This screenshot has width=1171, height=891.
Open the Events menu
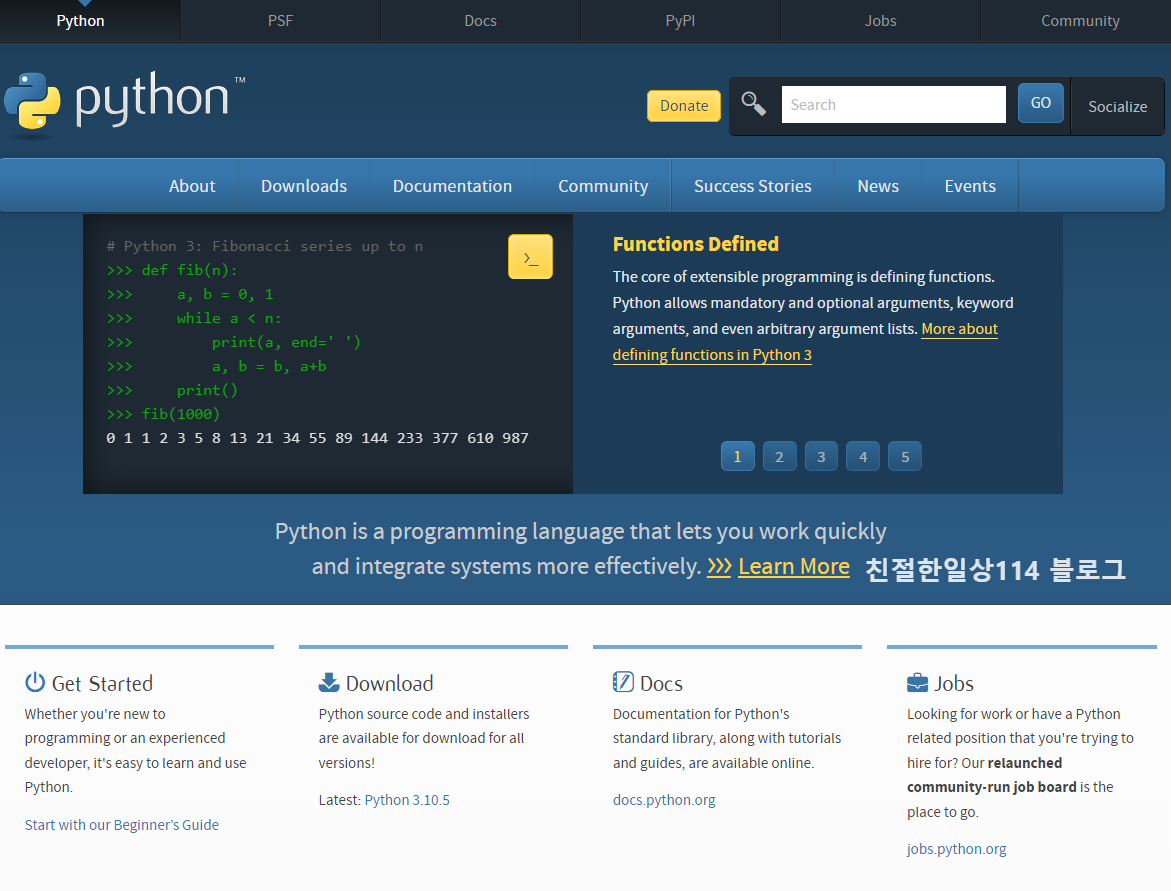tap(970, 186)
